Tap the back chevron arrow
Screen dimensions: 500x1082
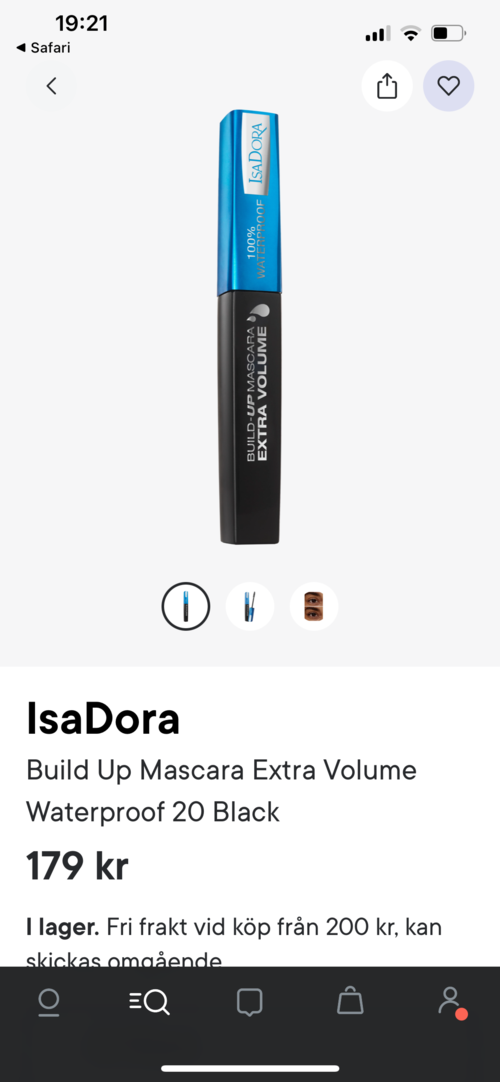point(51,86)
